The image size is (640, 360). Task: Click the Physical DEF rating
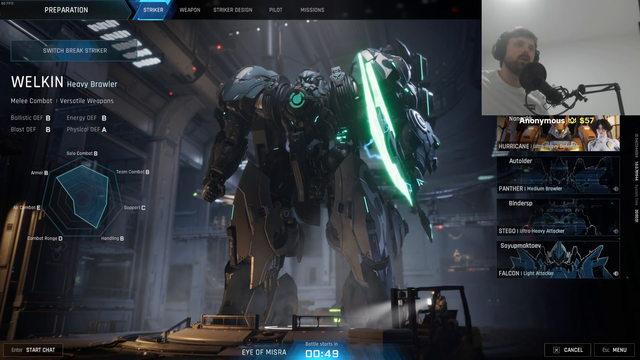pos(87,129)
